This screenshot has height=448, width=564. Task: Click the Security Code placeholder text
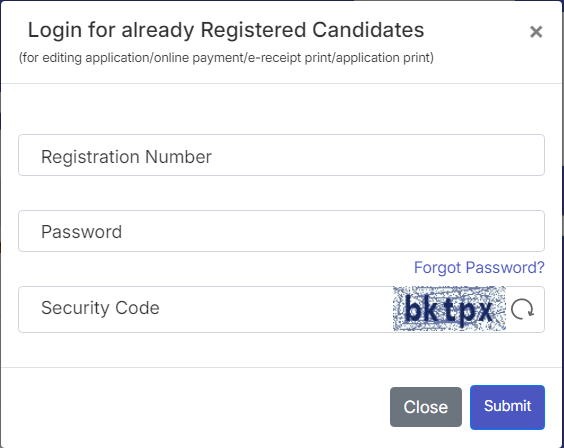[x=100, y=308]
